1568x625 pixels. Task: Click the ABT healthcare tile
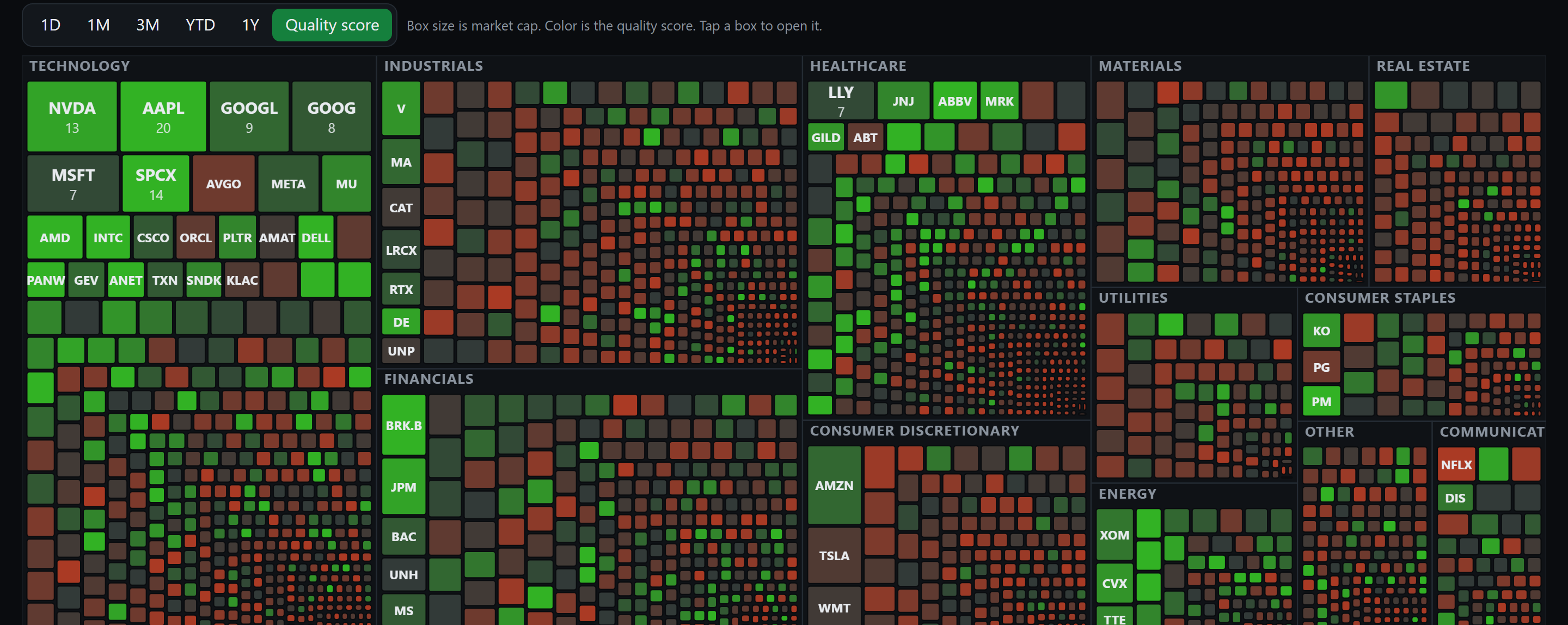click(865, 137)
